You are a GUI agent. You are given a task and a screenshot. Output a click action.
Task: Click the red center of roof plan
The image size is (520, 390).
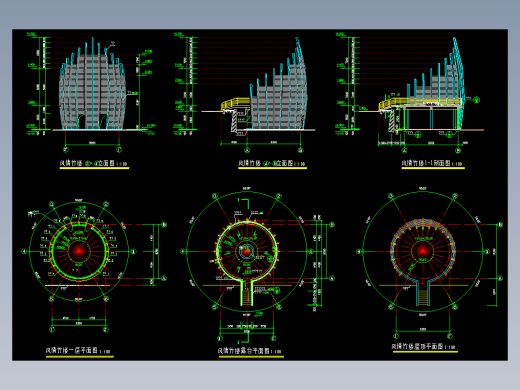423,251
